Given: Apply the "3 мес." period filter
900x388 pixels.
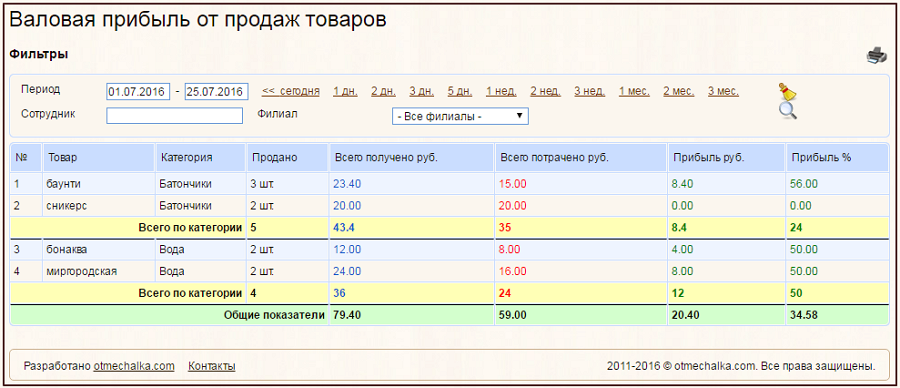Looking at the screenshot, I should coord(723,91).
